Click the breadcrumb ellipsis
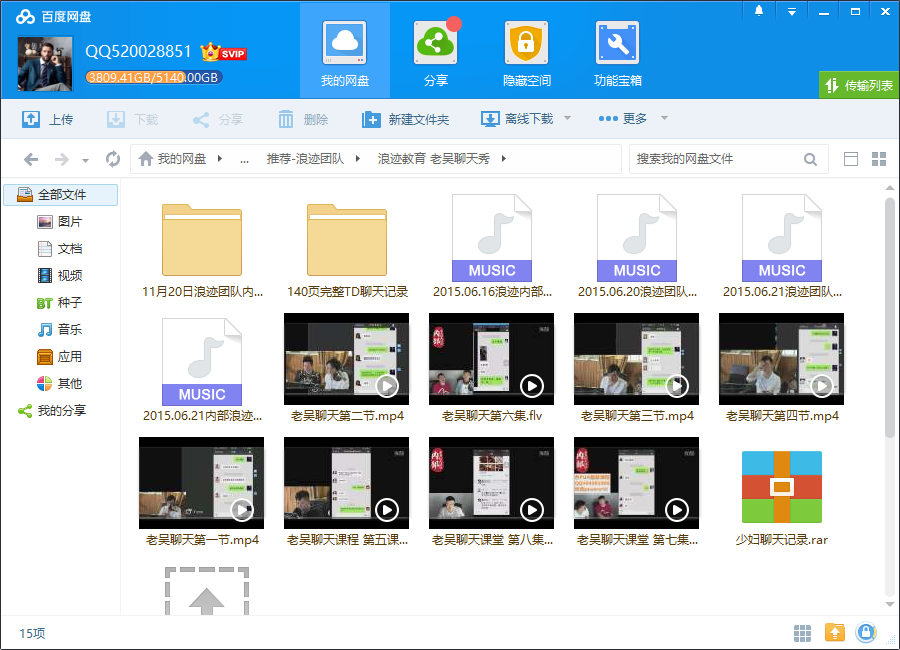The image size is (900, 650). (245, 160)
